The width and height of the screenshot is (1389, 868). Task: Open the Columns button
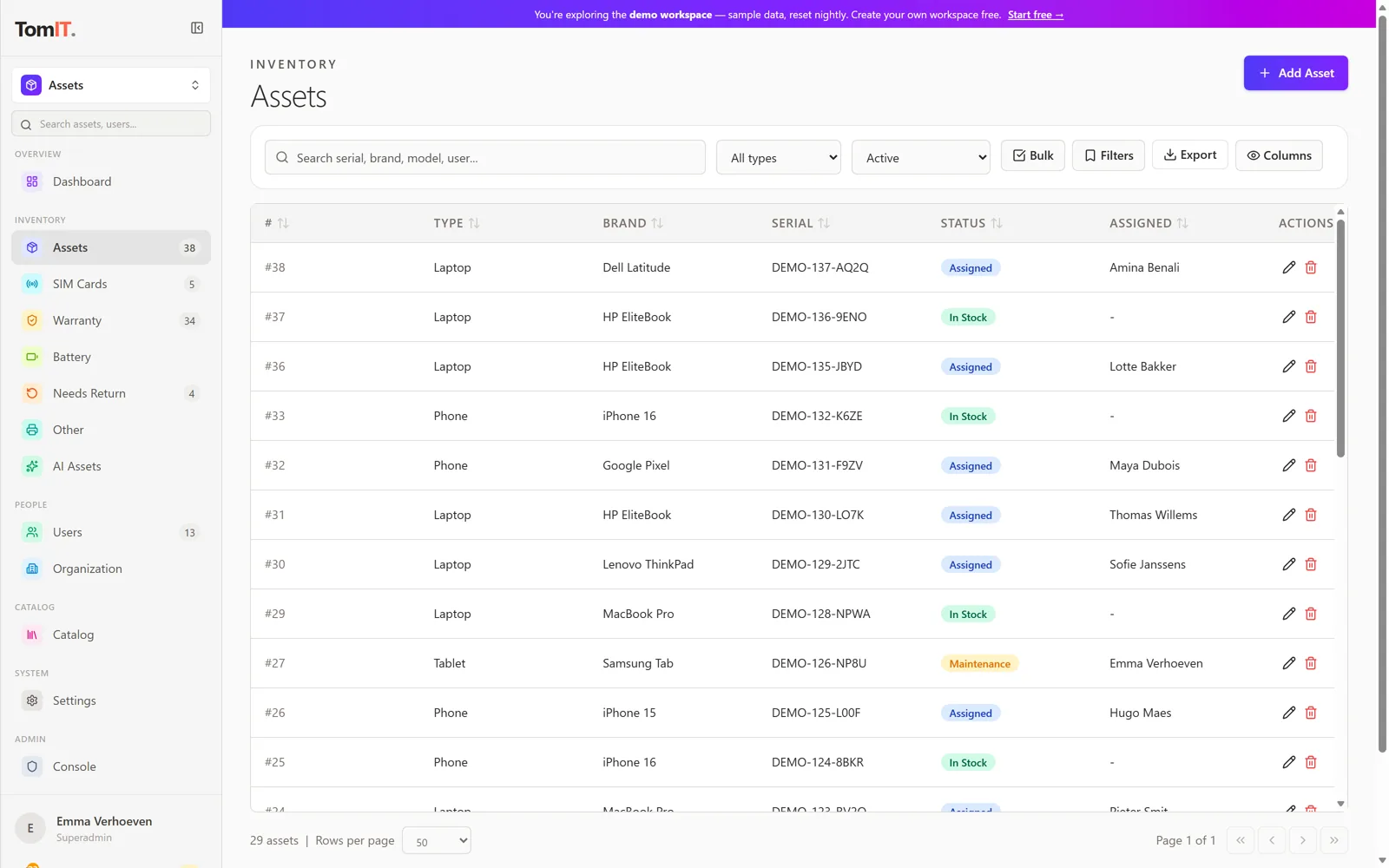tap(1279, 155)
